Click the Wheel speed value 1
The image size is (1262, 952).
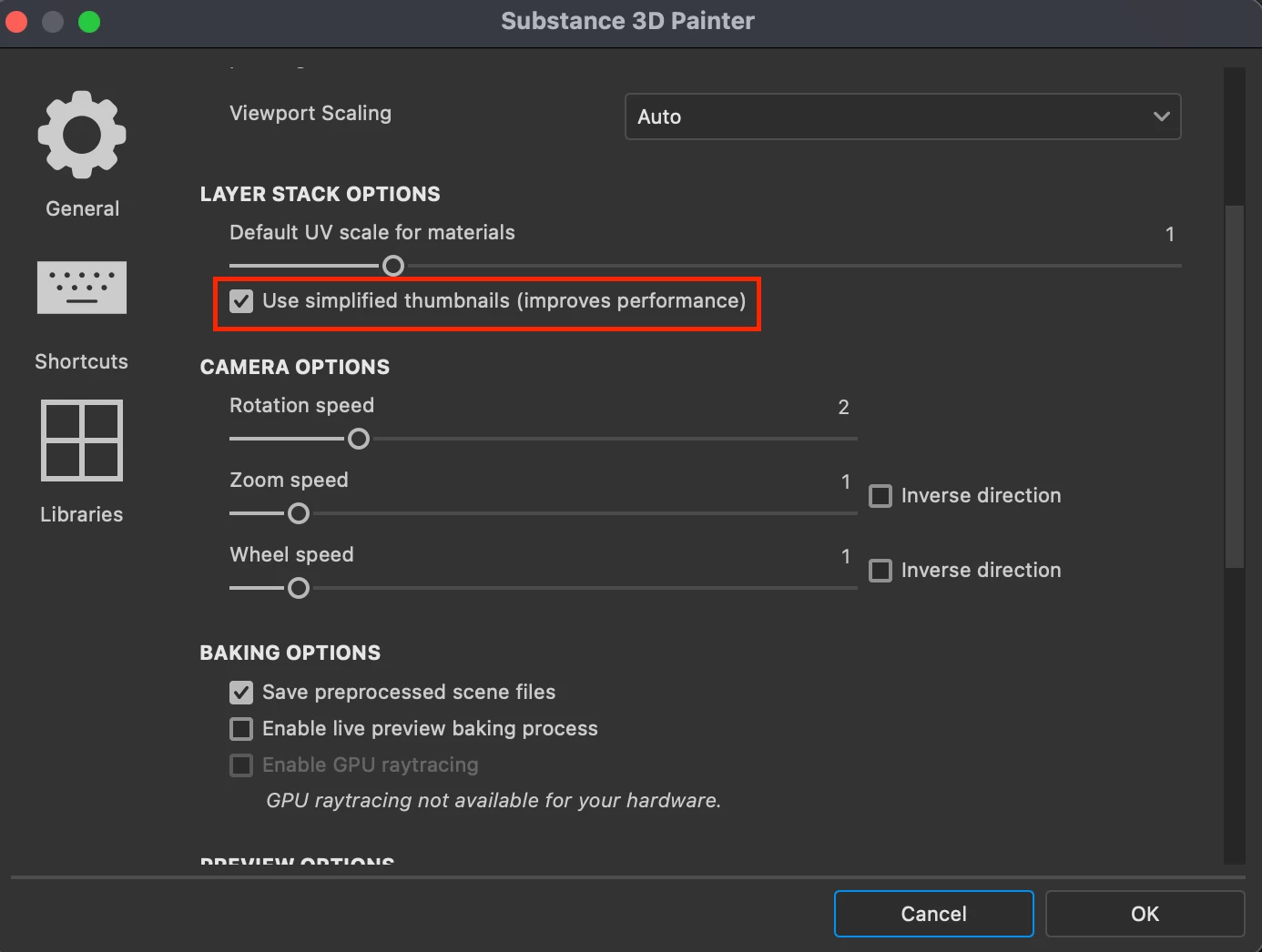(846, 556)
